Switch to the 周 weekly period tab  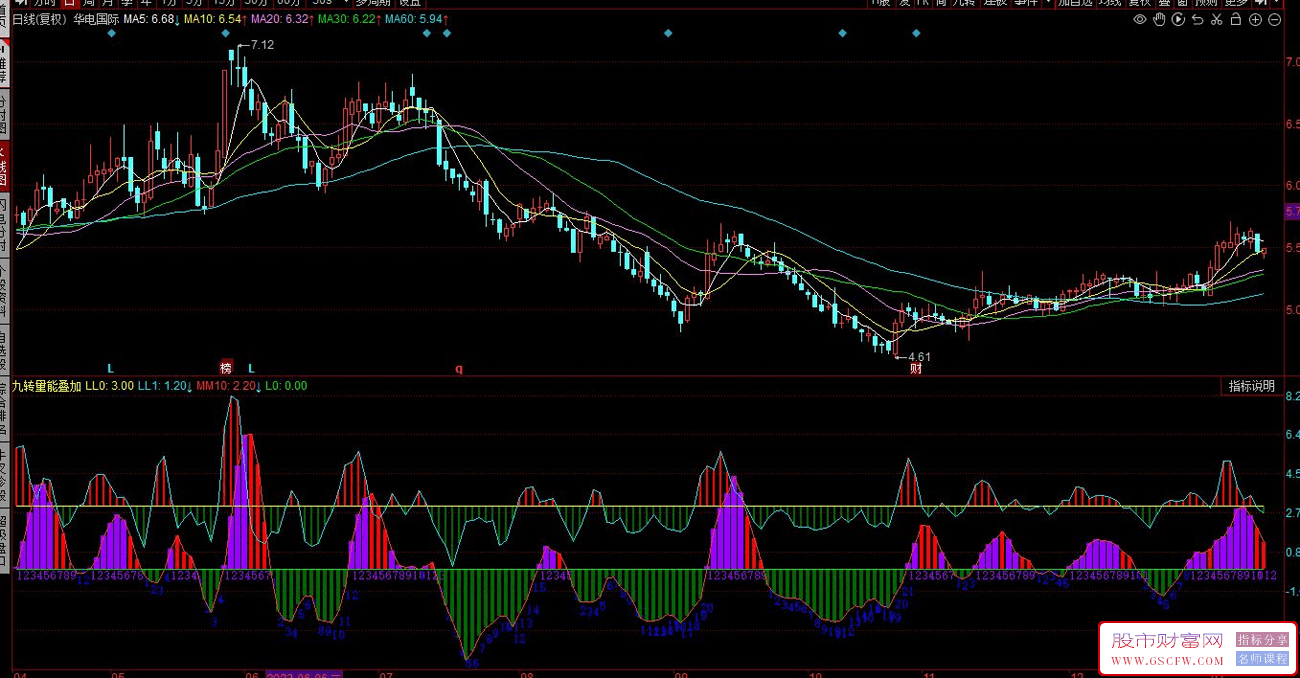click(90, 4)
